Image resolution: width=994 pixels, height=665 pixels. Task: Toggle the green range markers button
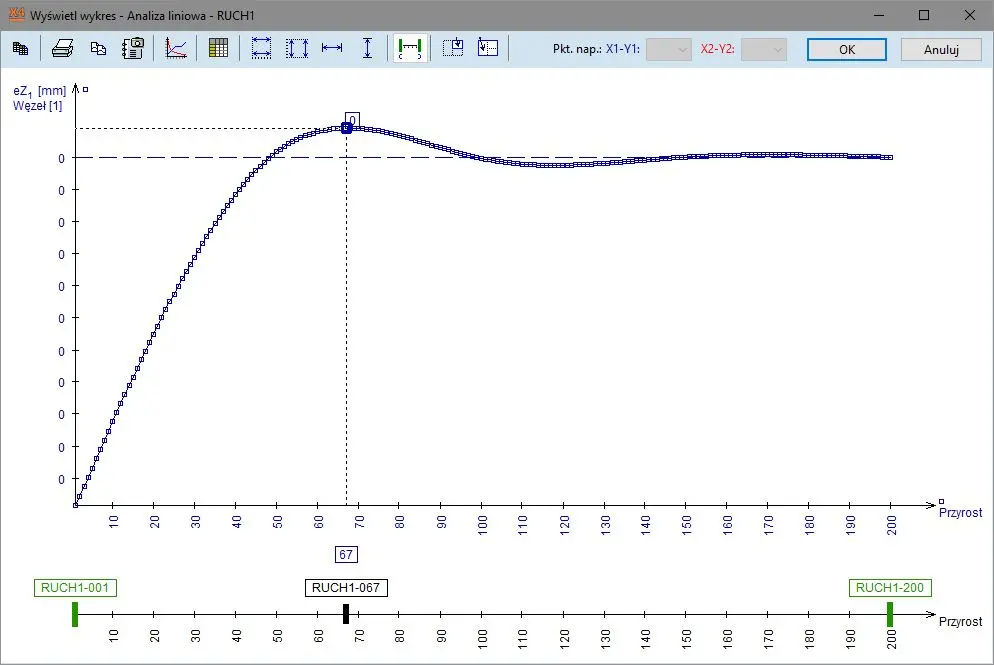click(x=410, y=49)
